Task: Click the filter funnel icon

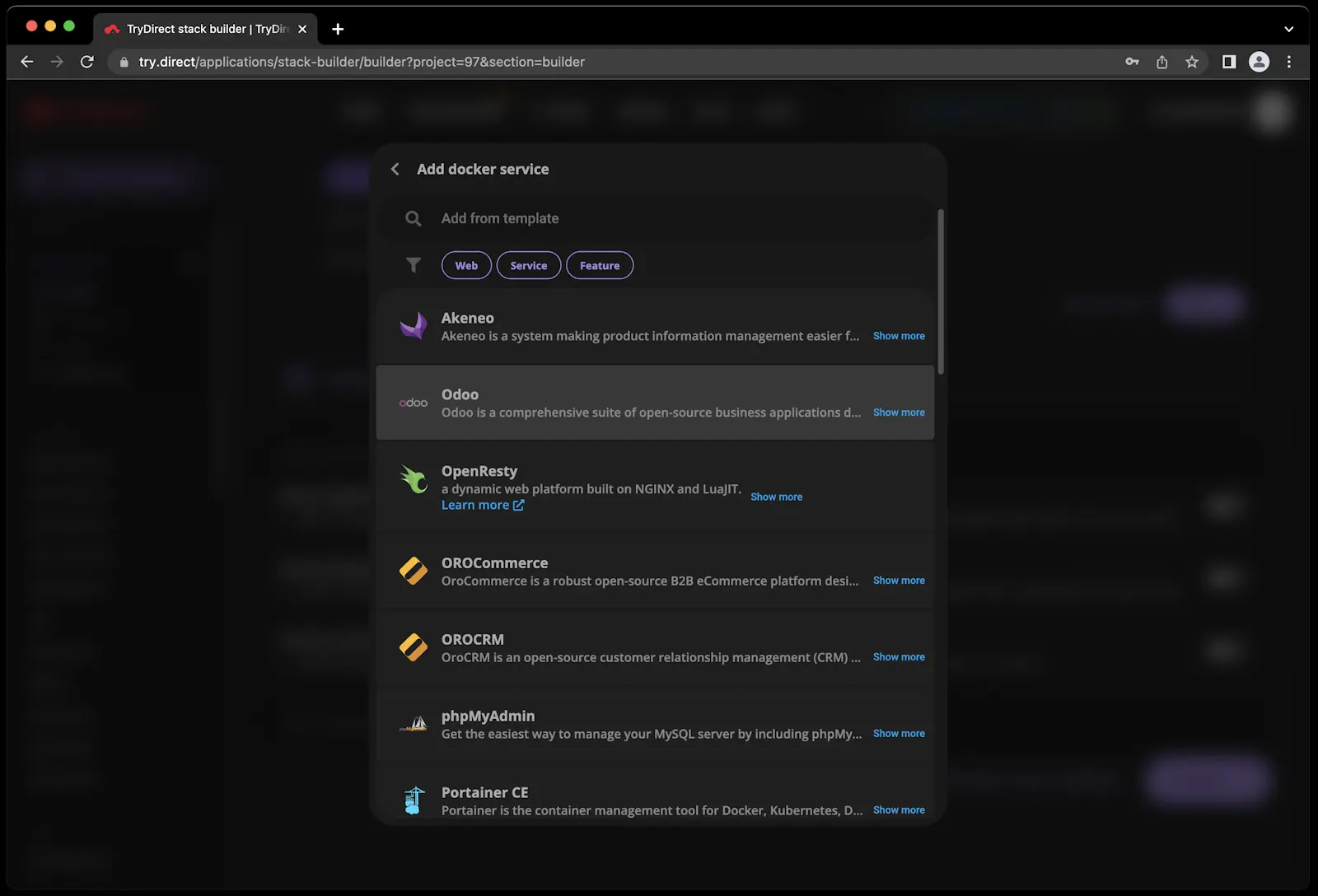Action: coord(414,265)
